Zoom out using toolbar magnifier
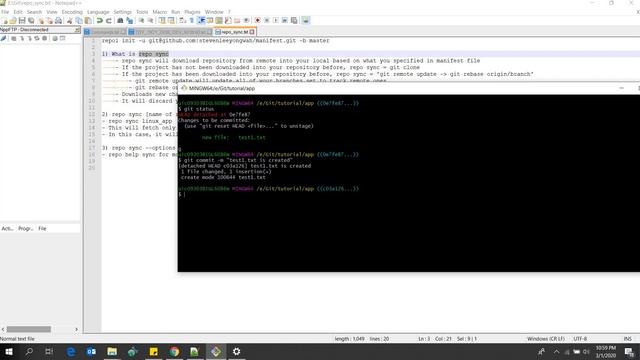This screenshot has width=640, height=360. pyautogui.click(x=150, y=20)
